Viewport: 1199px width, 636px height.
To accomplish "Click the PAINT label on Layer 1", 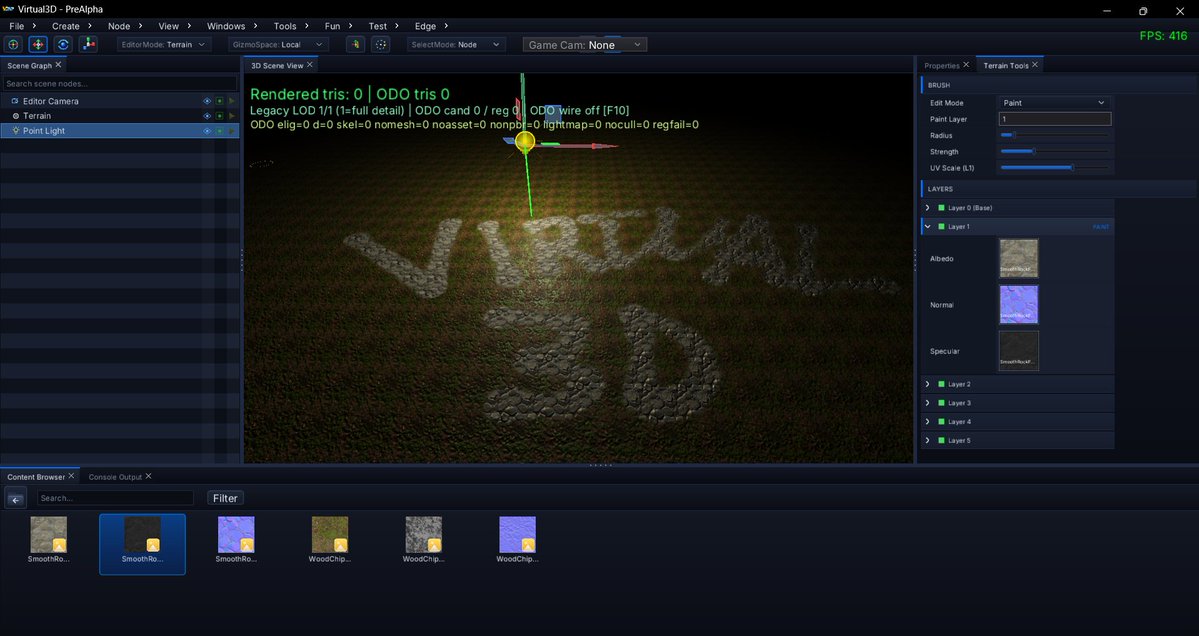I will tap(1100, 227).
